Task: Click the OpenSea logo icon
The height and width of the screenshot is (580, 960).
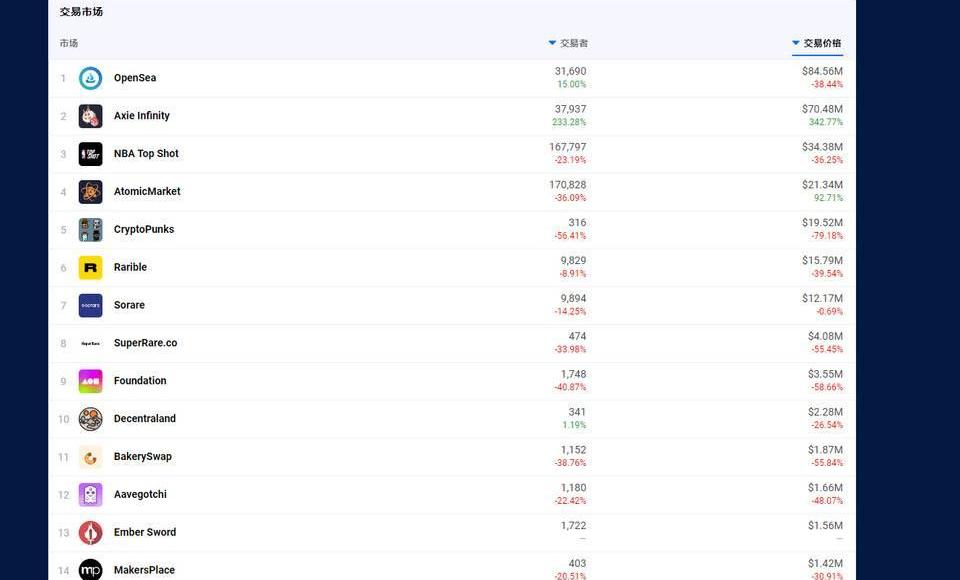Action: pos(90,78)
